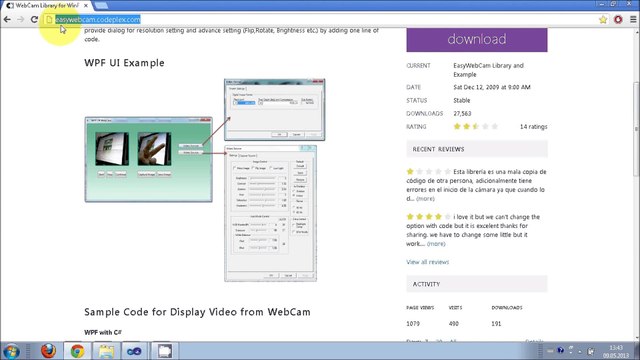Close the WebCam Library tab
The height and width of the screenshot is (360, 640).
click(86, 6)
